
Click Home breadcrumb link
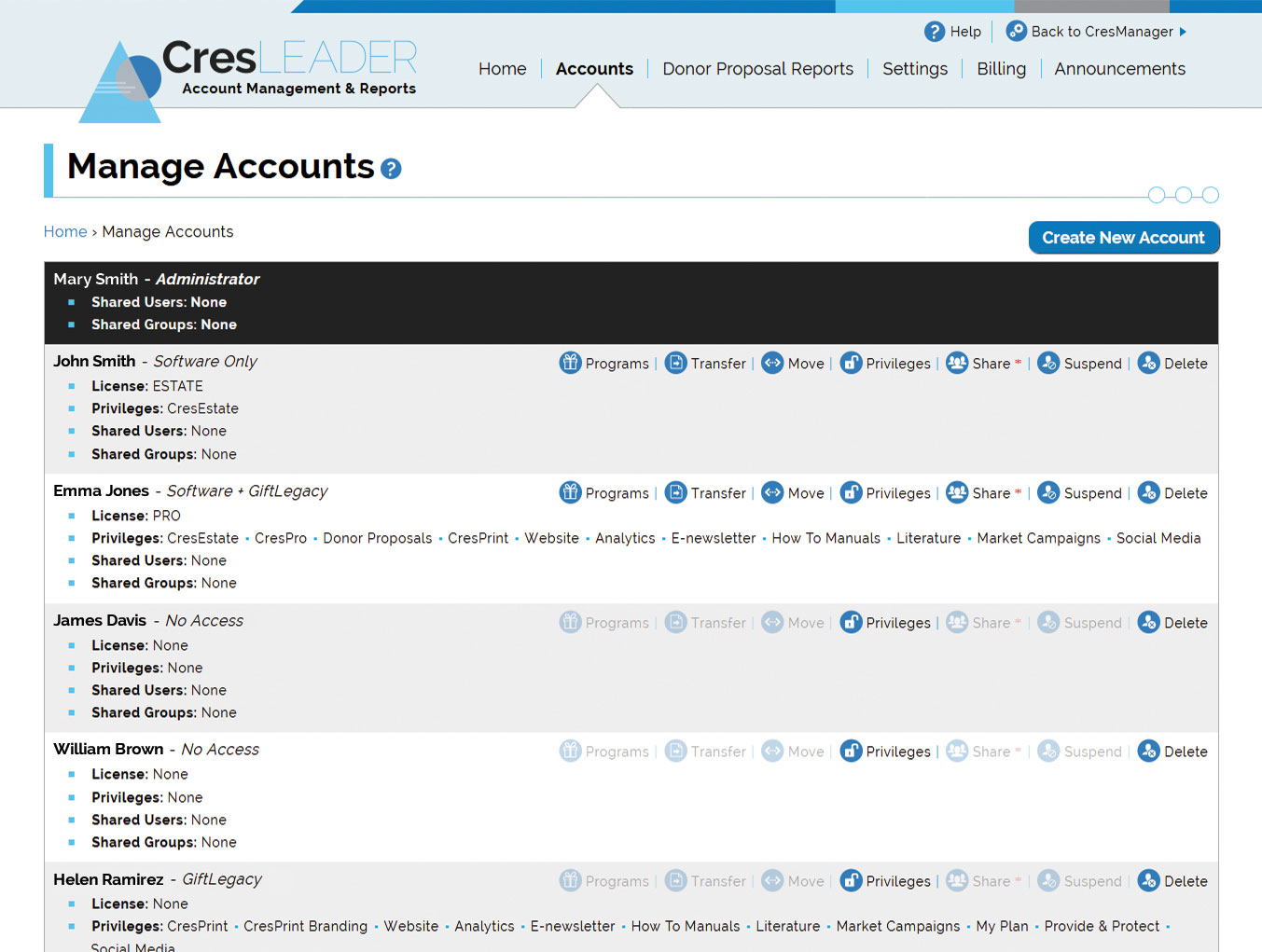point(65,232)
